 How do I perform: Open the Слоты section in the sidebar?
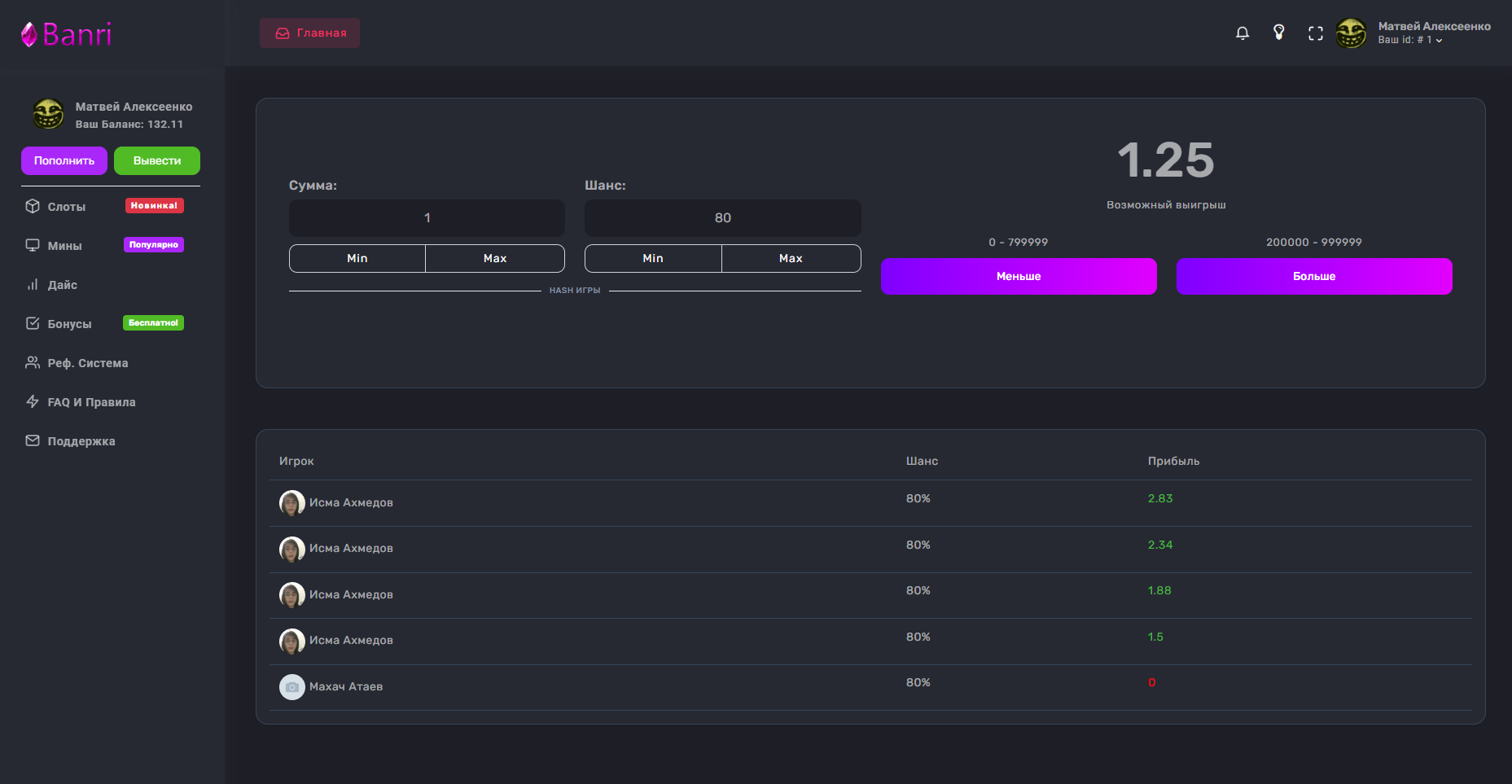[x=66, y=207]
